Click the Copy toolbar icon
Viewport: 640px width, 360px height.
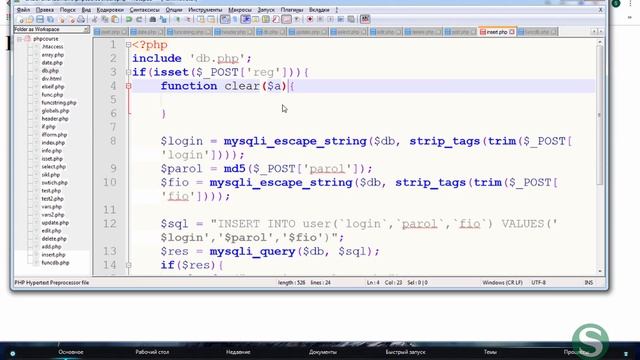(105, 19)
